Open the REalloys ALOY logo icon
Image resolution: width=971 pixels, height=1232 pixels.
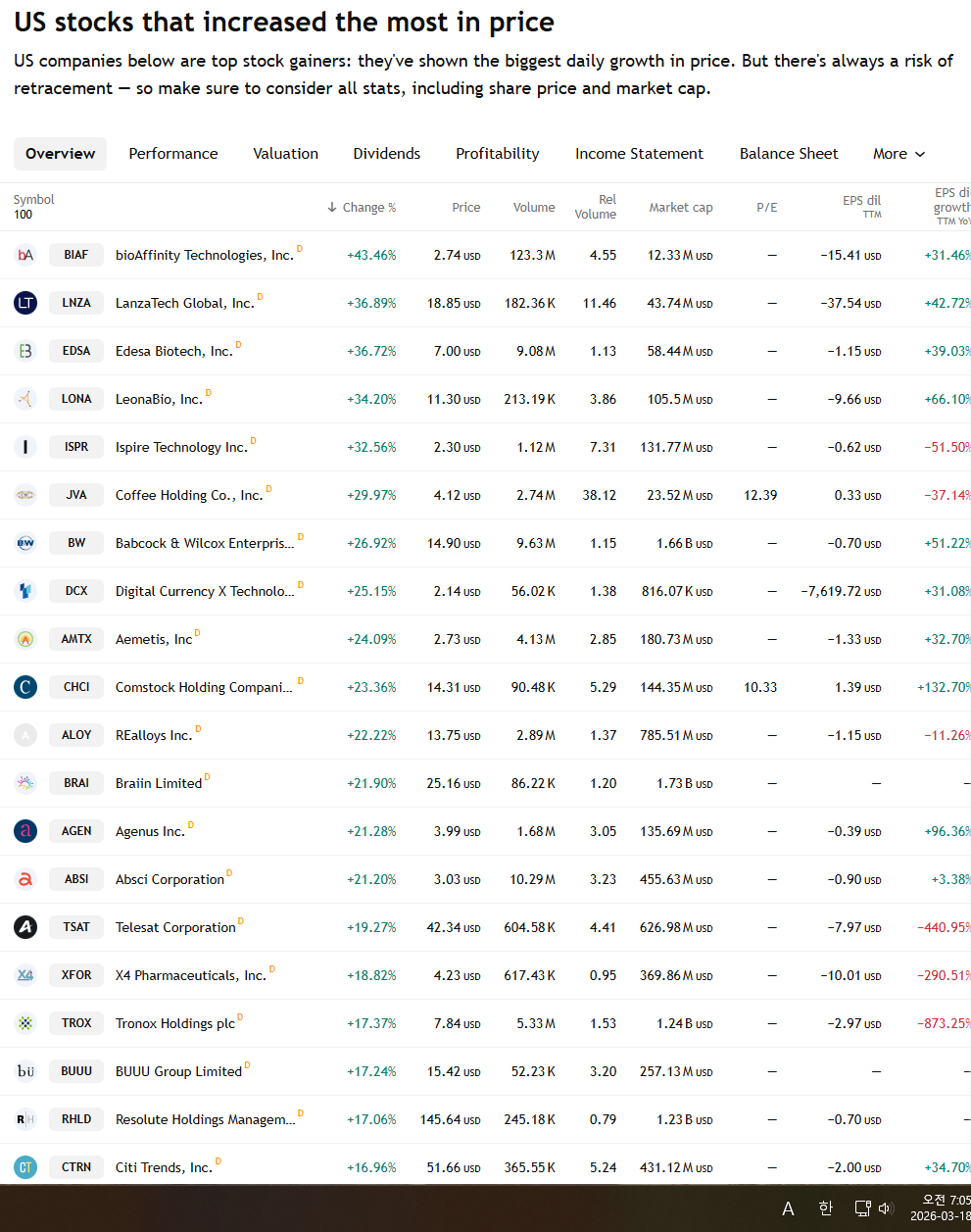[x=25, y=735]
